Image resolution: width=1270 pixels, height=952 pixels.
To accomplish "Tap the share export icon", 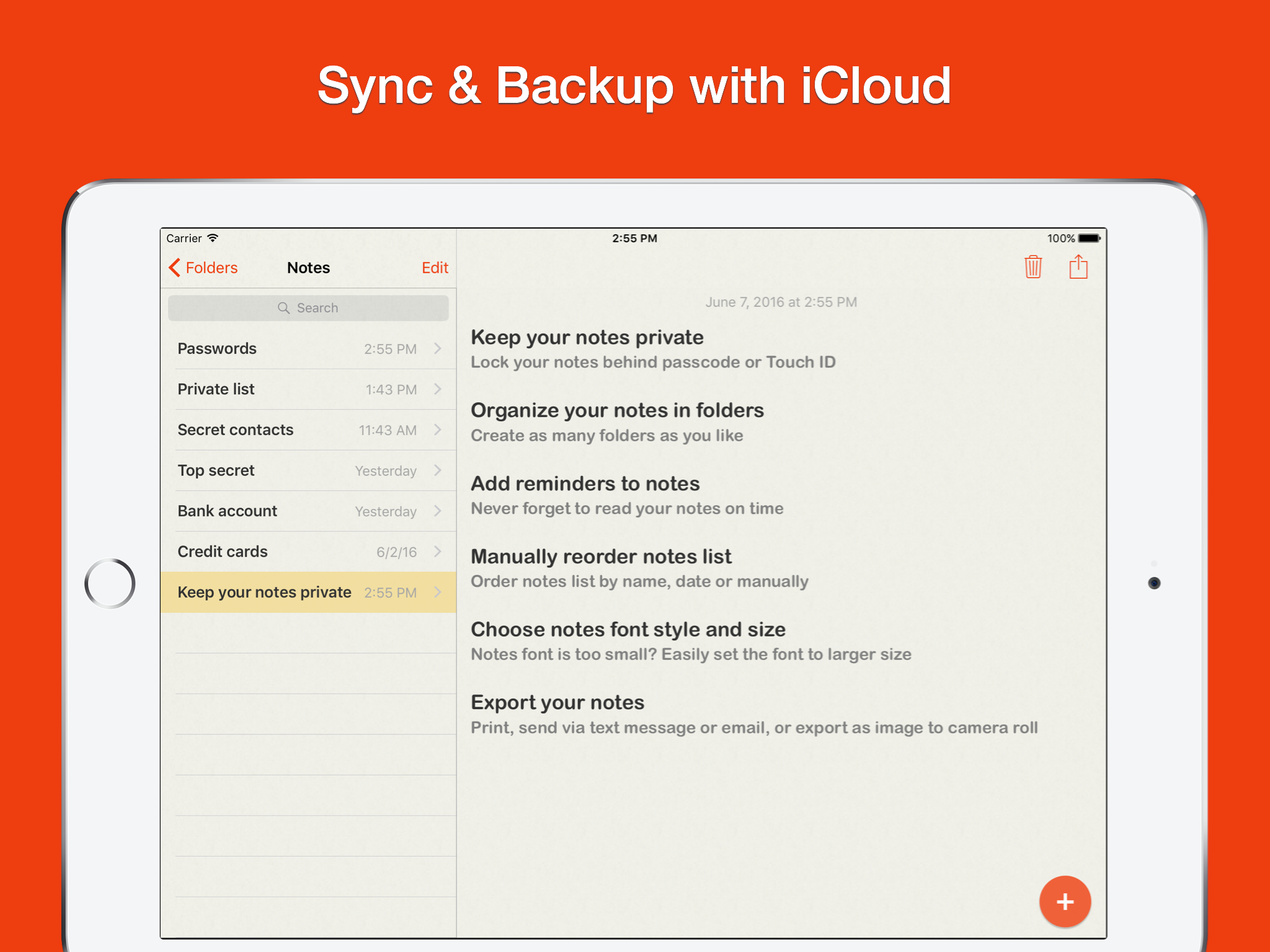I will pyautogui.click(x=1078, y=267).
